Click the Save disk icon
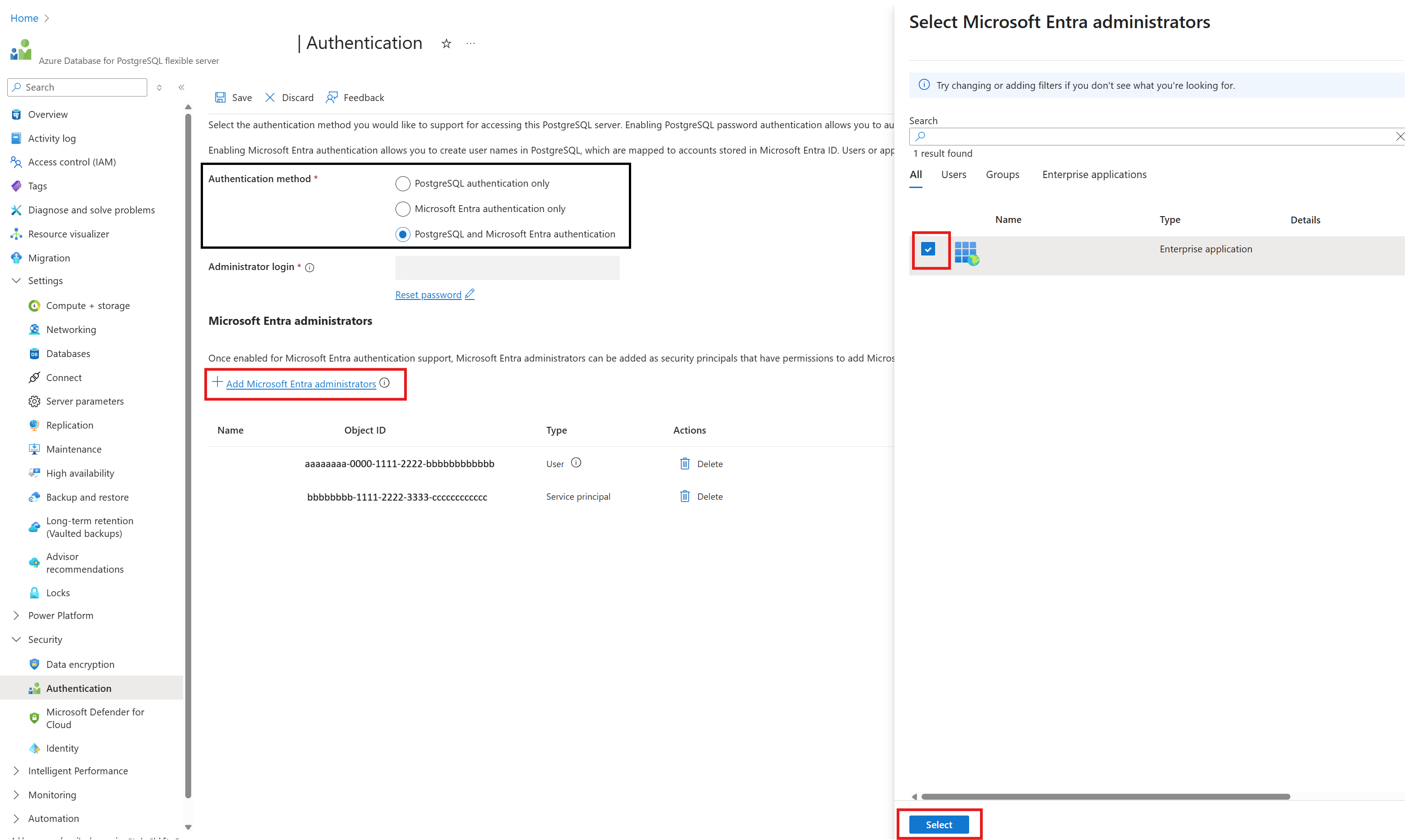Image resolution: width=1405 pixels, height=840 pixels. [220, 97]
